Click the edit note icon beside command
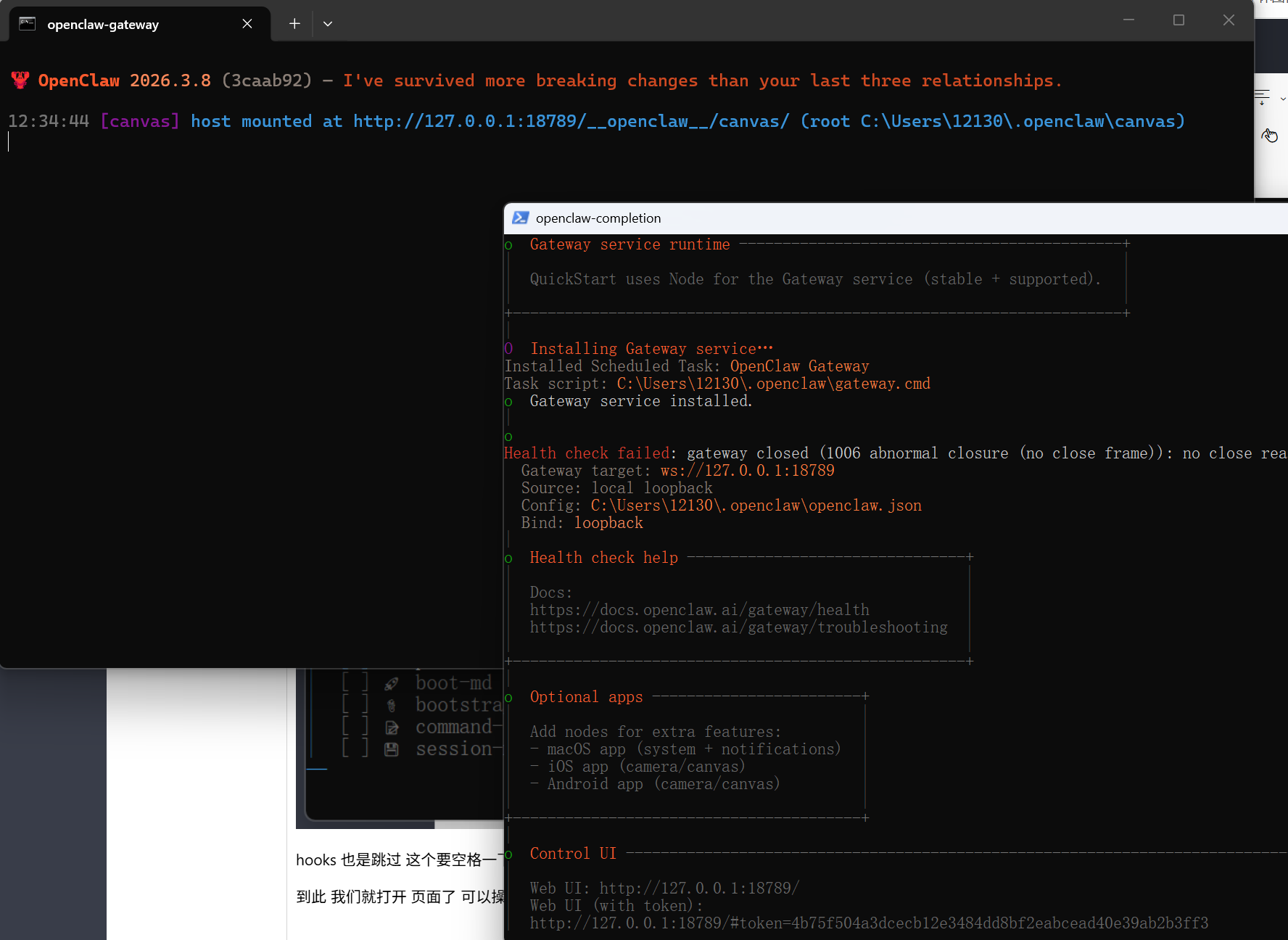 pyautogui.click(x=392, y=727)
